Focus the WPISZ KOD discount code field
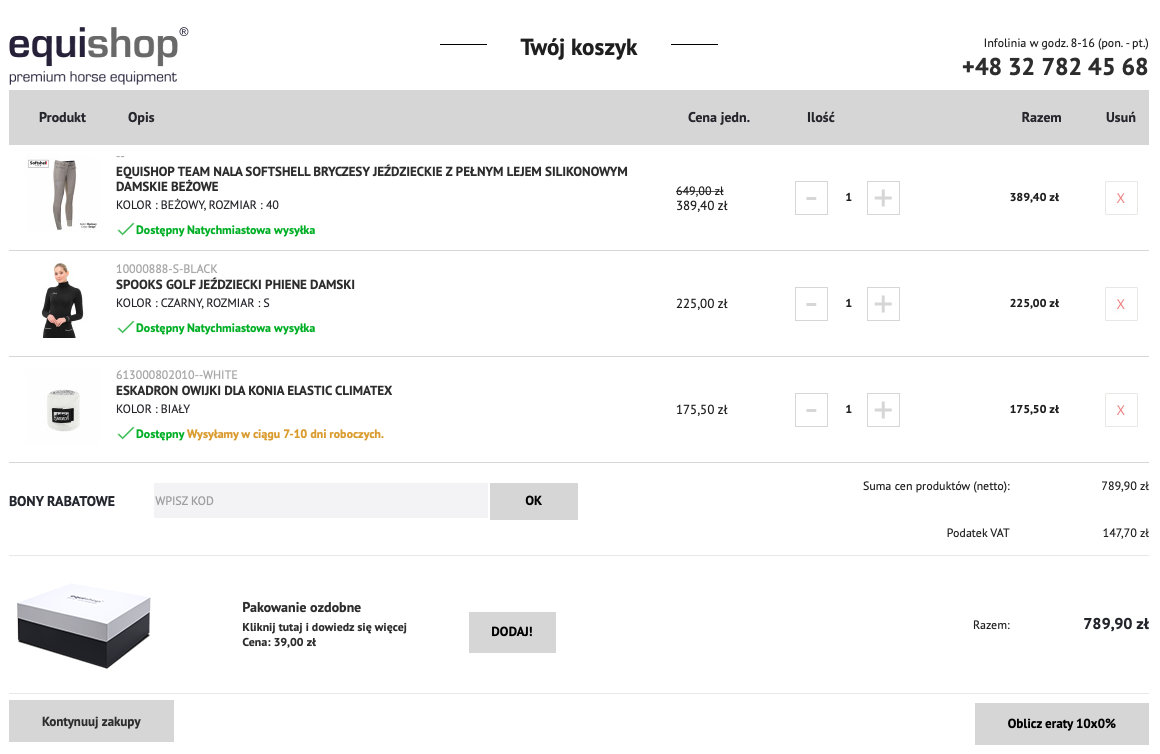This screenshot has height=754, width=1160. pyautogui.click(x=320, y=501)
